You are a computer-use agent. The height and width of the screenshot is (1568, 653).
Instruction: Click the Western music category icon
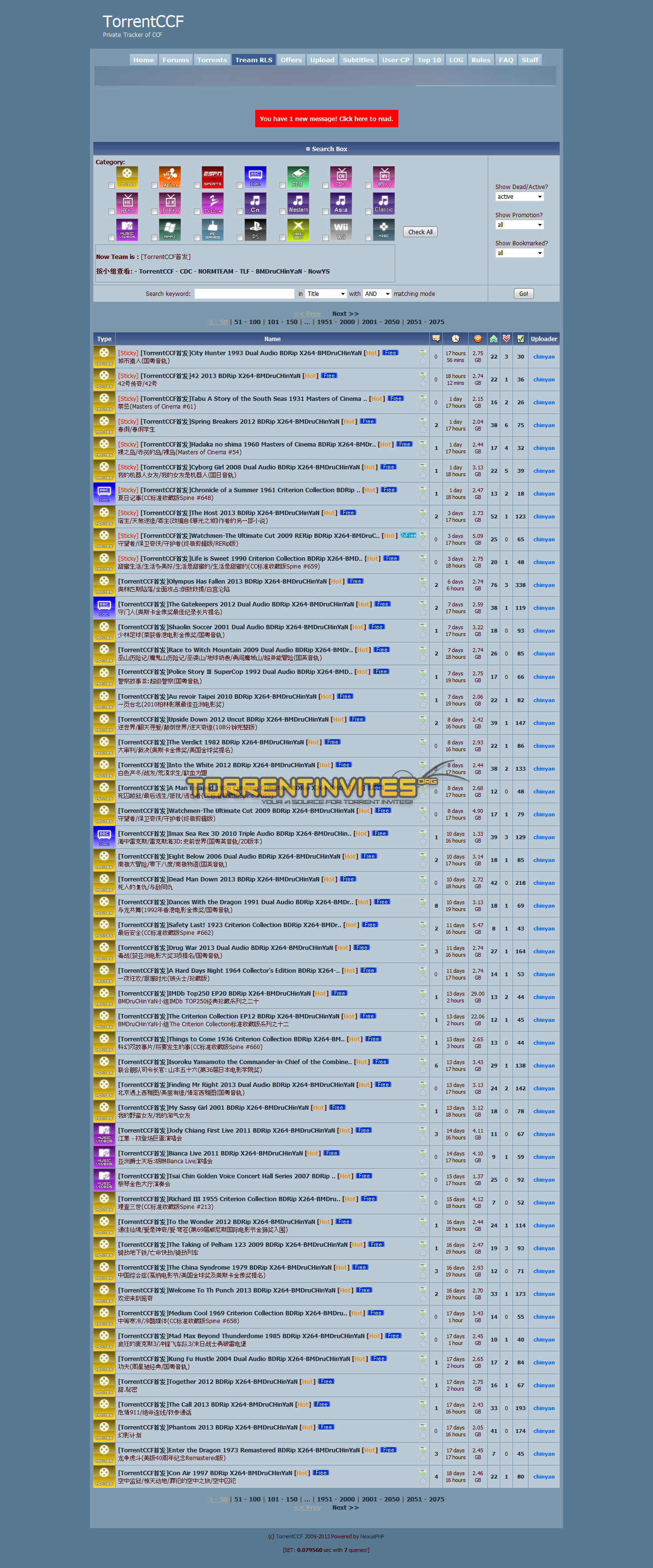pyautogui.click(x=298, y=203)
